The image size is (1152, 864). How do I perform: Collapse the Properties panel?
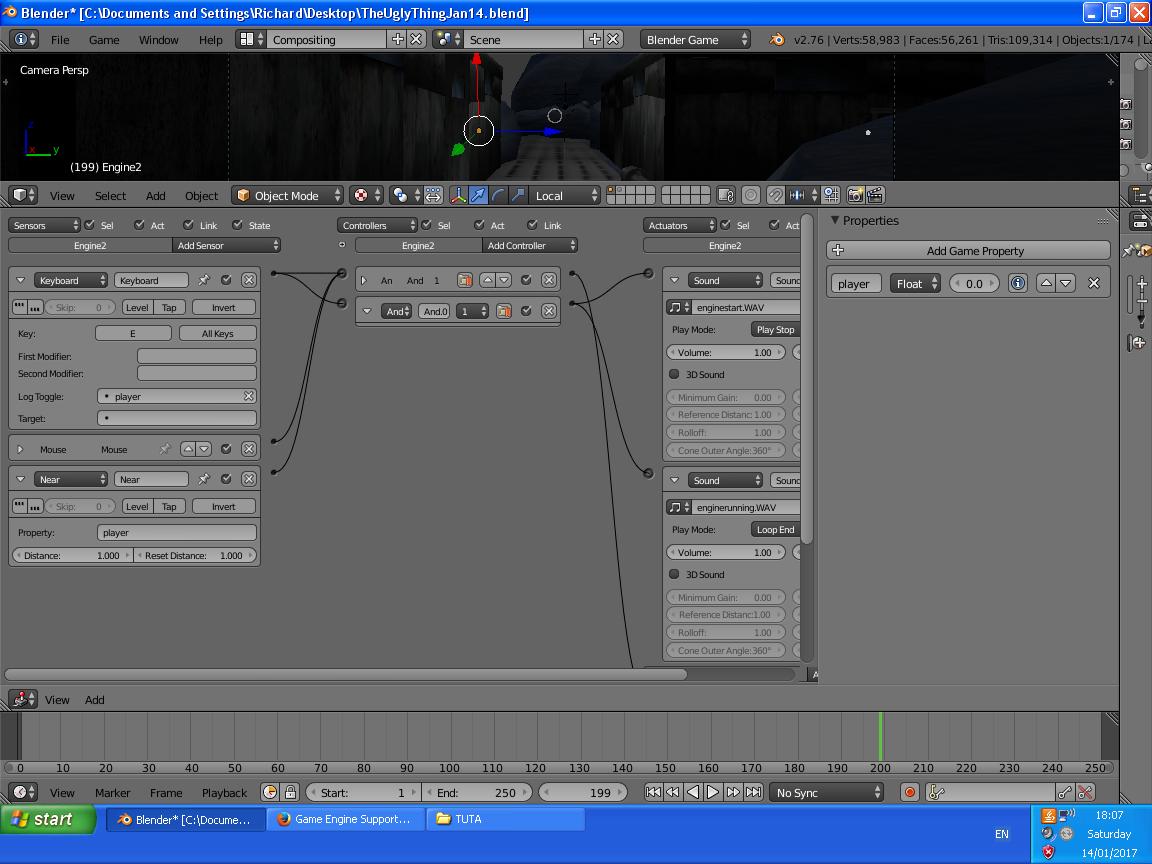835,220
